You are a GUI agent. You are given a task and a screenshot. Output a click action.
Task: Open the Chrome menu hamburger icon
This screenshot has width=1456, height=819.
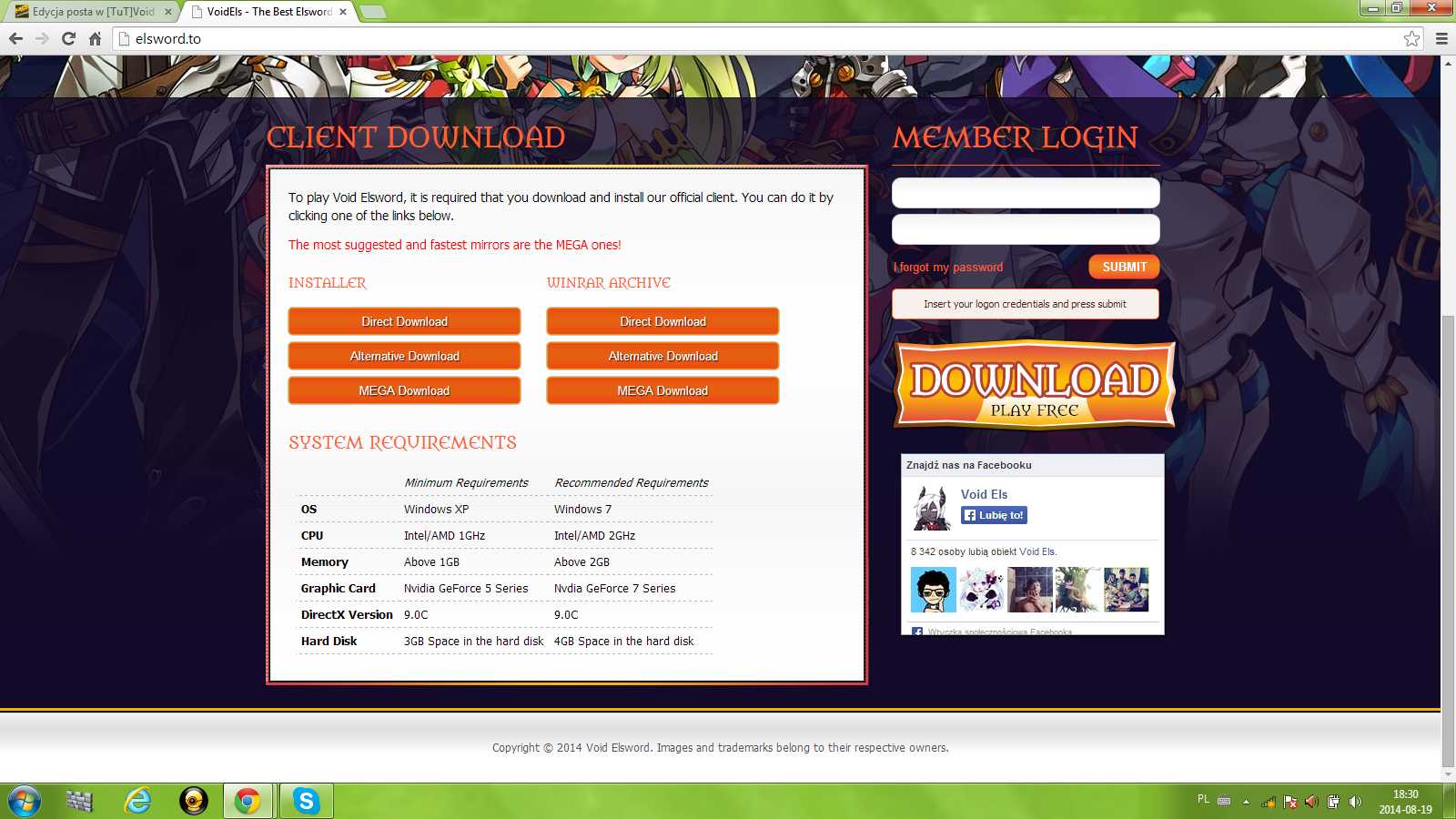(x=1441, y=38)
